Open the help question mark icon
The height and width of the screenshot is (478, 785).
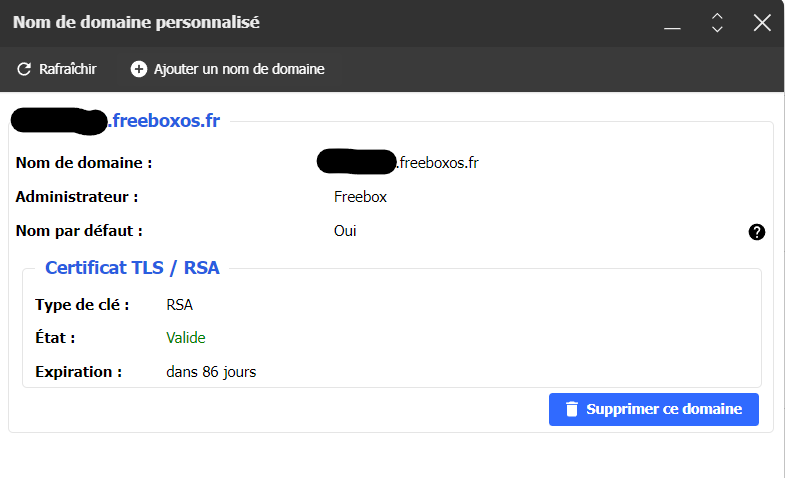tap(756, 232)
